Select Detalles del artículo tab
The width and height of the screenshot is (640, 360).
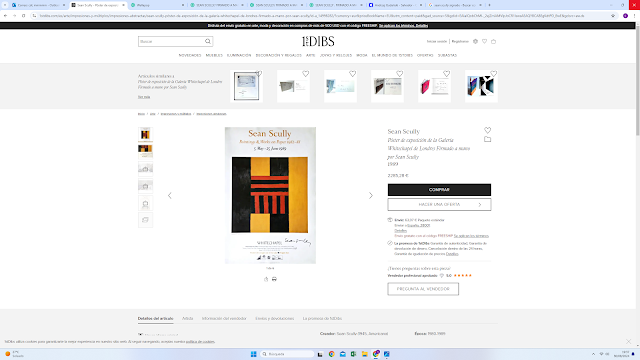pos(156,318)
